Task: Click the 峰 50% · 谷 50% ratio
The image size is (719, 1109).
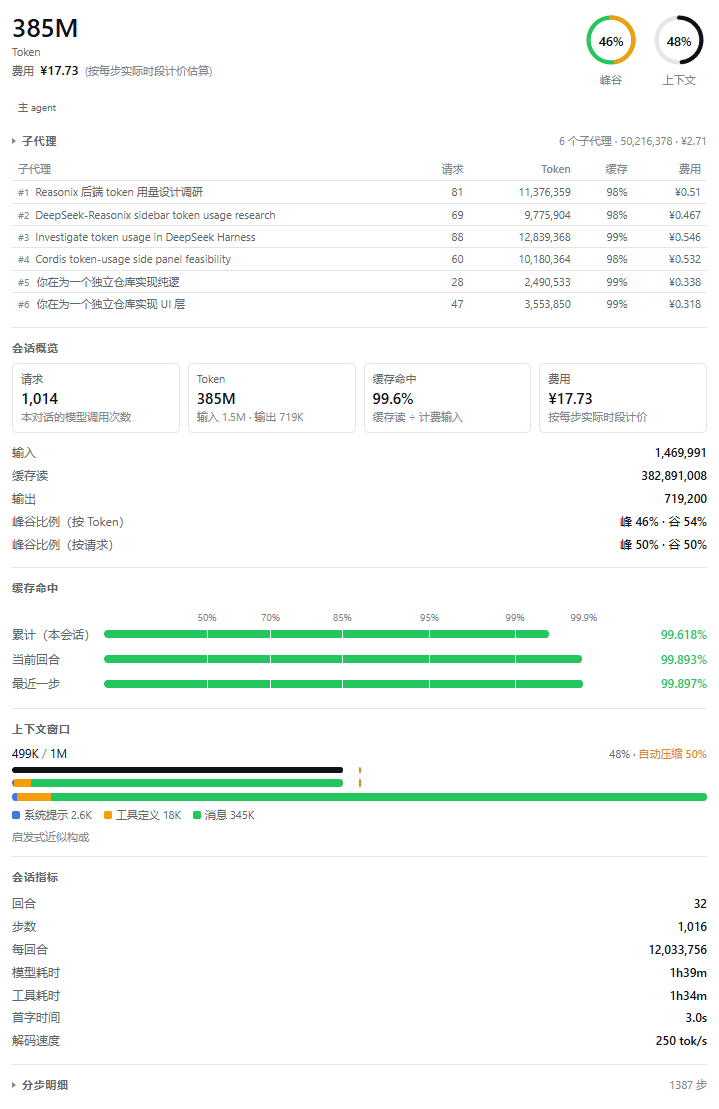Action: click(x=663, y=545)
